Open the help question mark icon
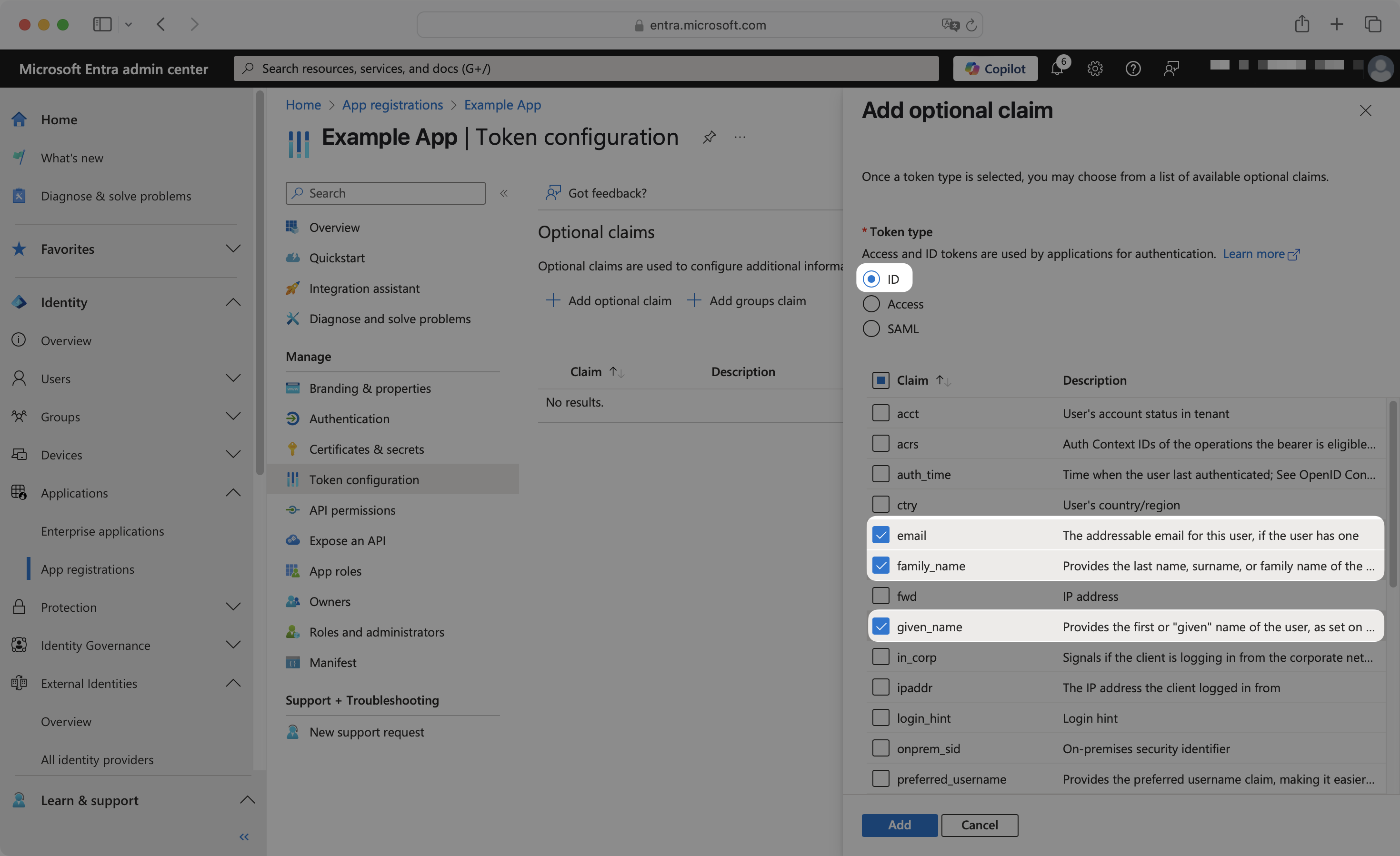This screenshot has width=1400, height=856. pyautogui.click(x=1133, y=68)
